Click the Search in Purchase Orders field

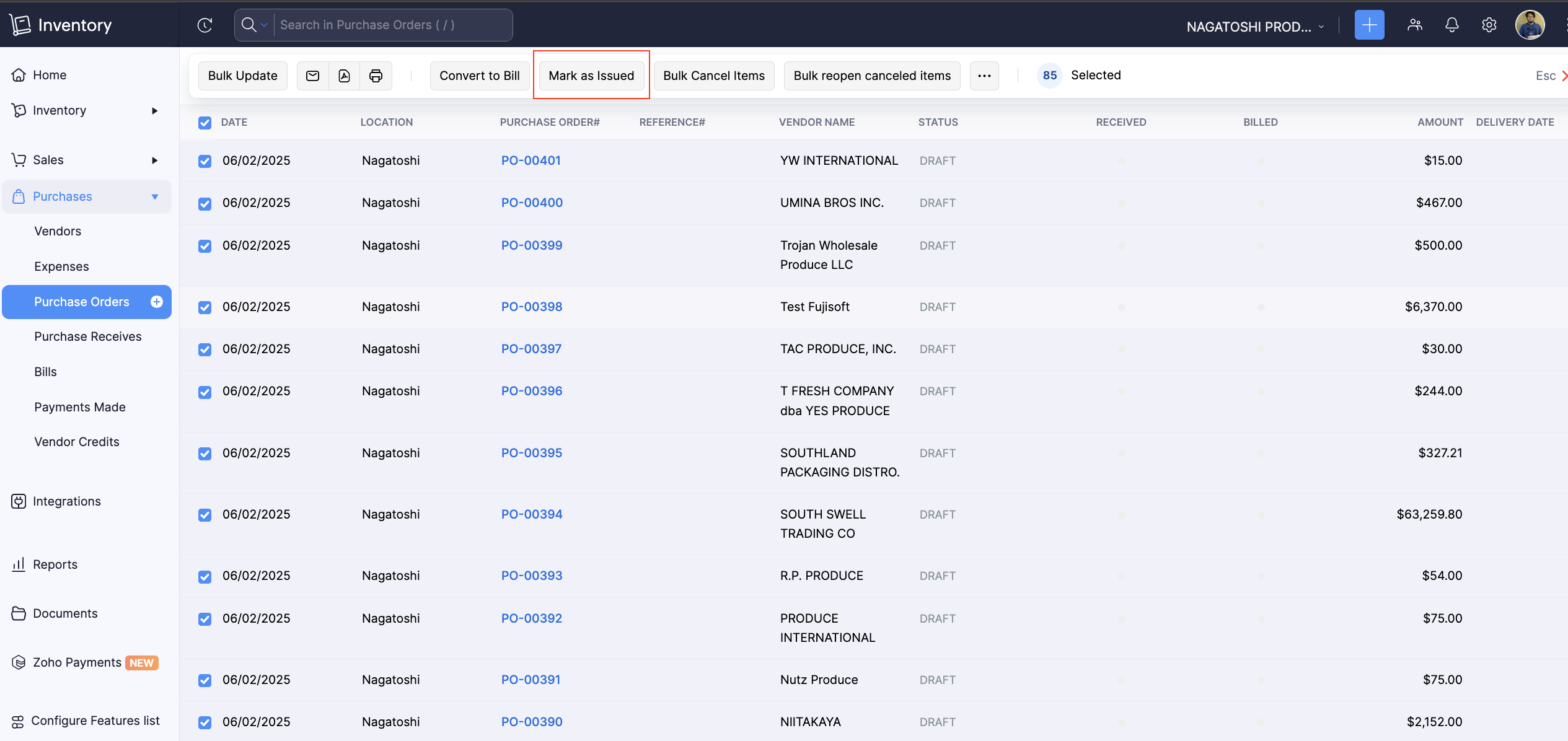394,25
